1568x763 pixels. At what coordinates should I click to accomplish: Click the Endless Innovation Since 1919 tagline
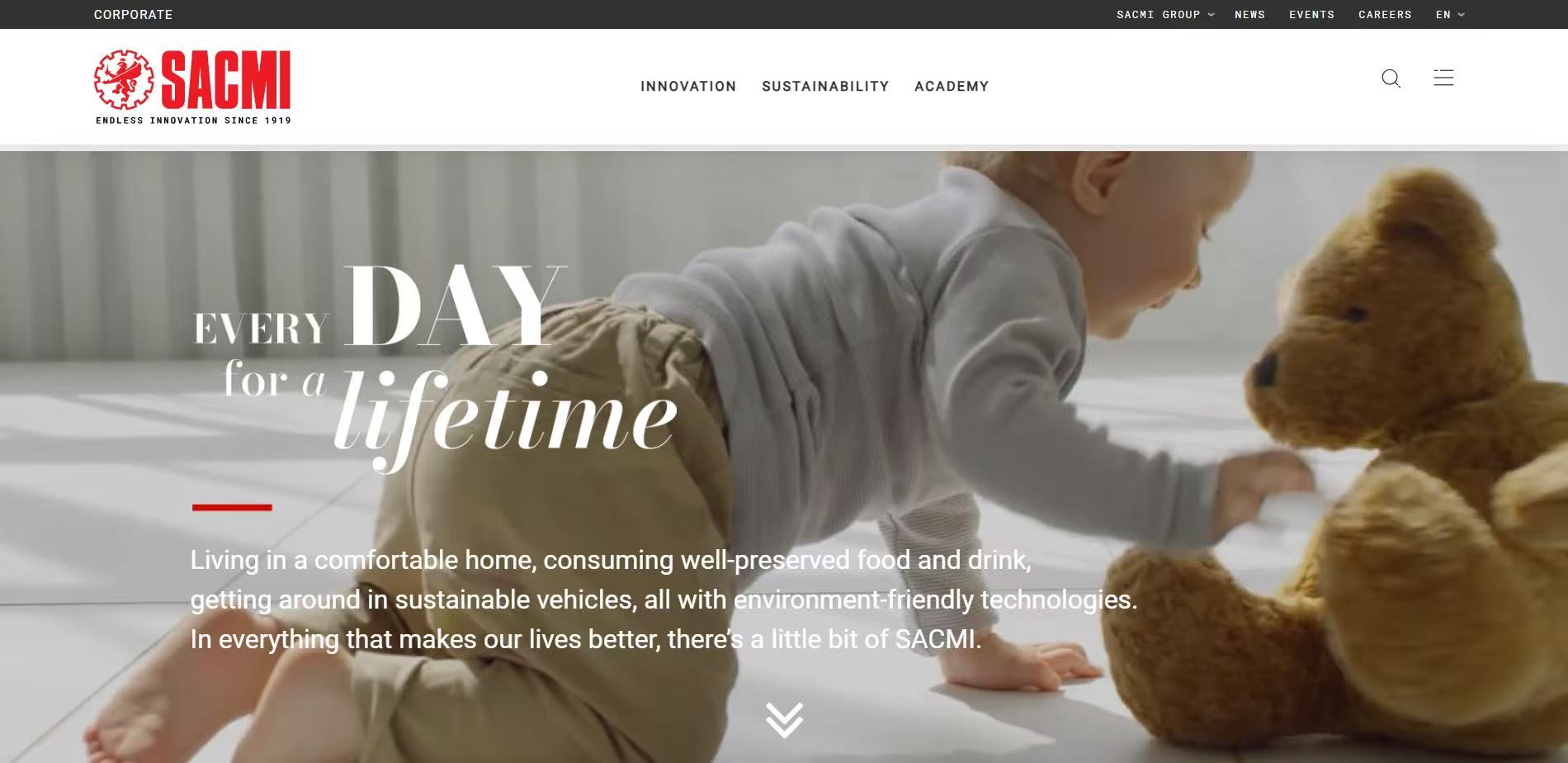[193, 121]
